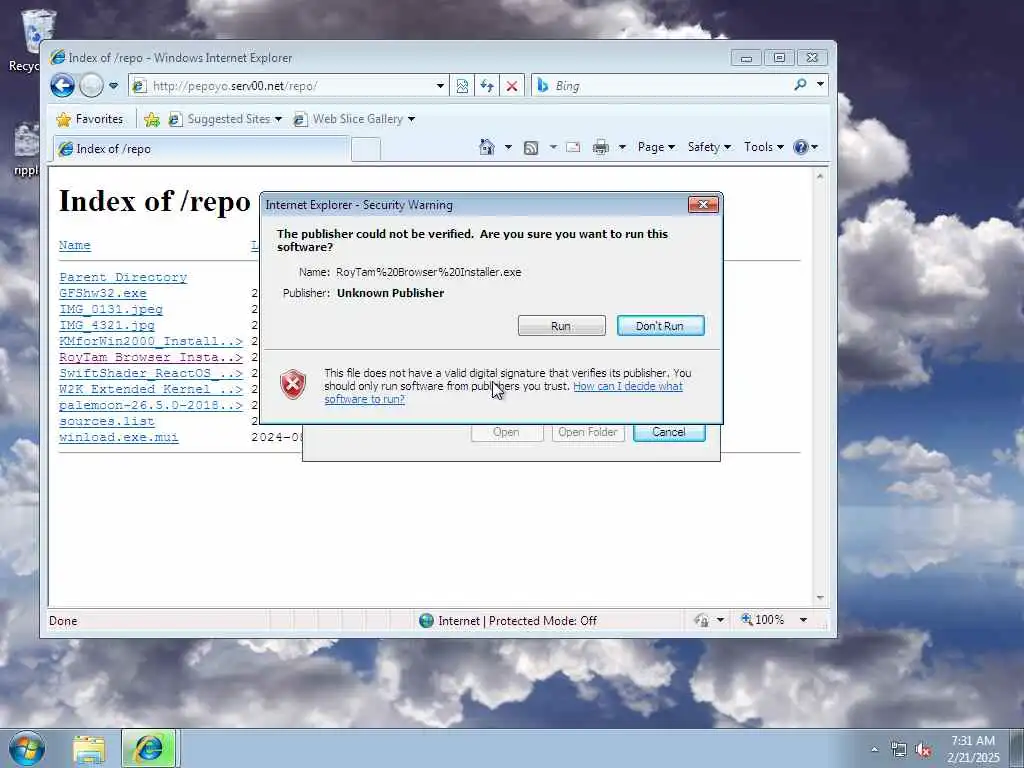This screenshot has height=768, width=1024.
Task: Click the RoyTam Browser Installer link
Action: point(151,357)
